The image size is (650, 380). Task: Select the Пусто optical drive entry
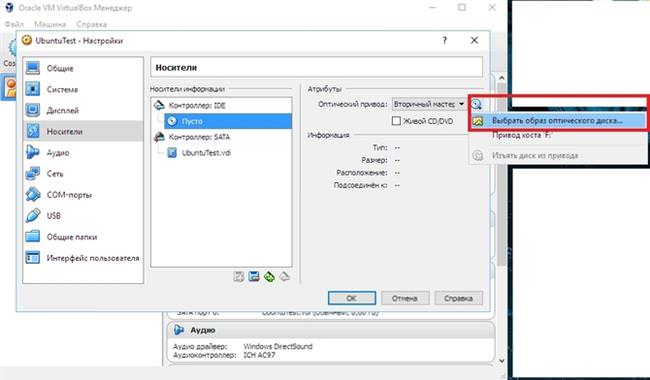pos(228,121)
